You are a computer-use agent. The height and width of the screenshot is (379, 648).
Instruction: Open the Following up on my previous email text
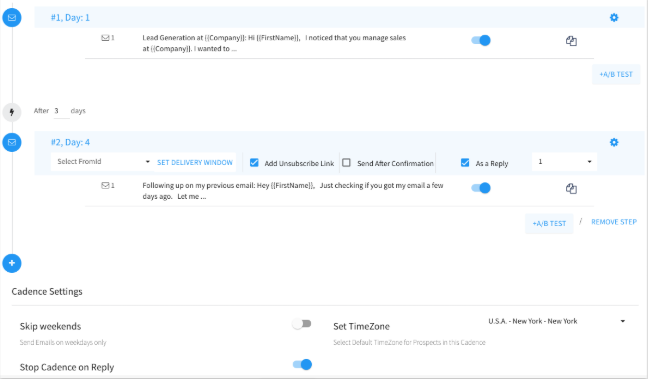(293, 191)
